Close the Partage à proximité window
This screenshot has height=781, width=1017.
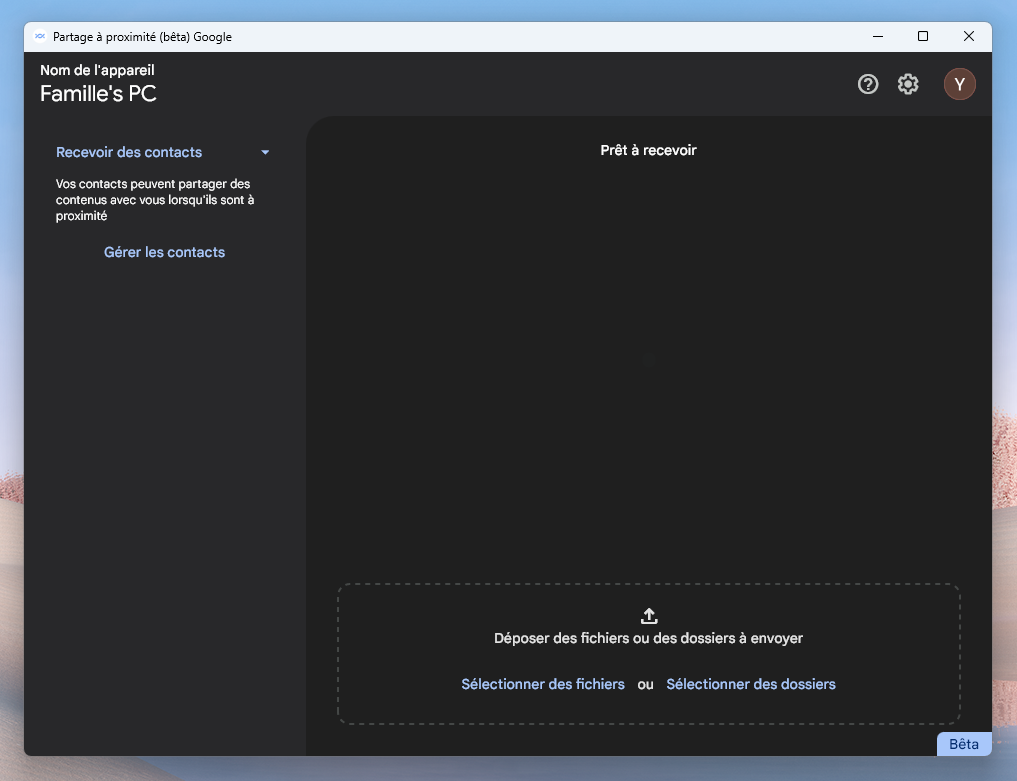968,37
